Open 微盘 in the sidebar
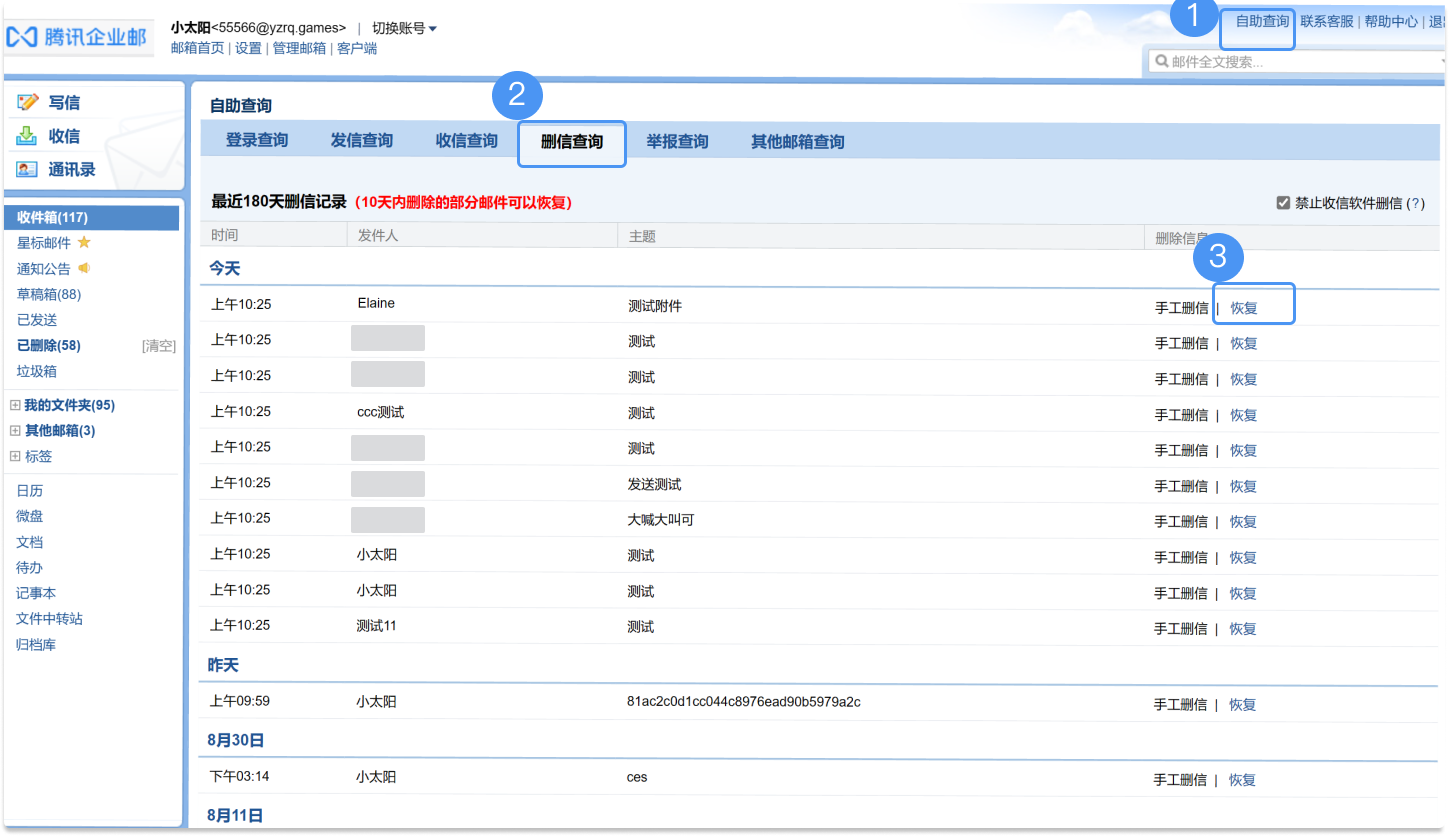The image size is (1449, 836). pos(30,516)
